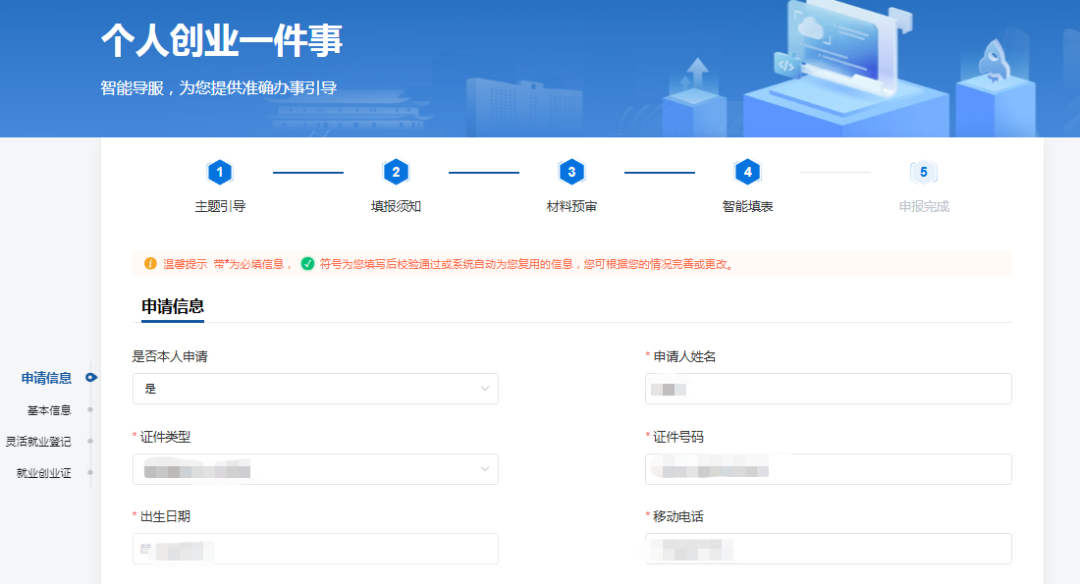Click the 申请人姓名 input field
The height and width of the screenshot is (584, 1080).
click(828, 388)
